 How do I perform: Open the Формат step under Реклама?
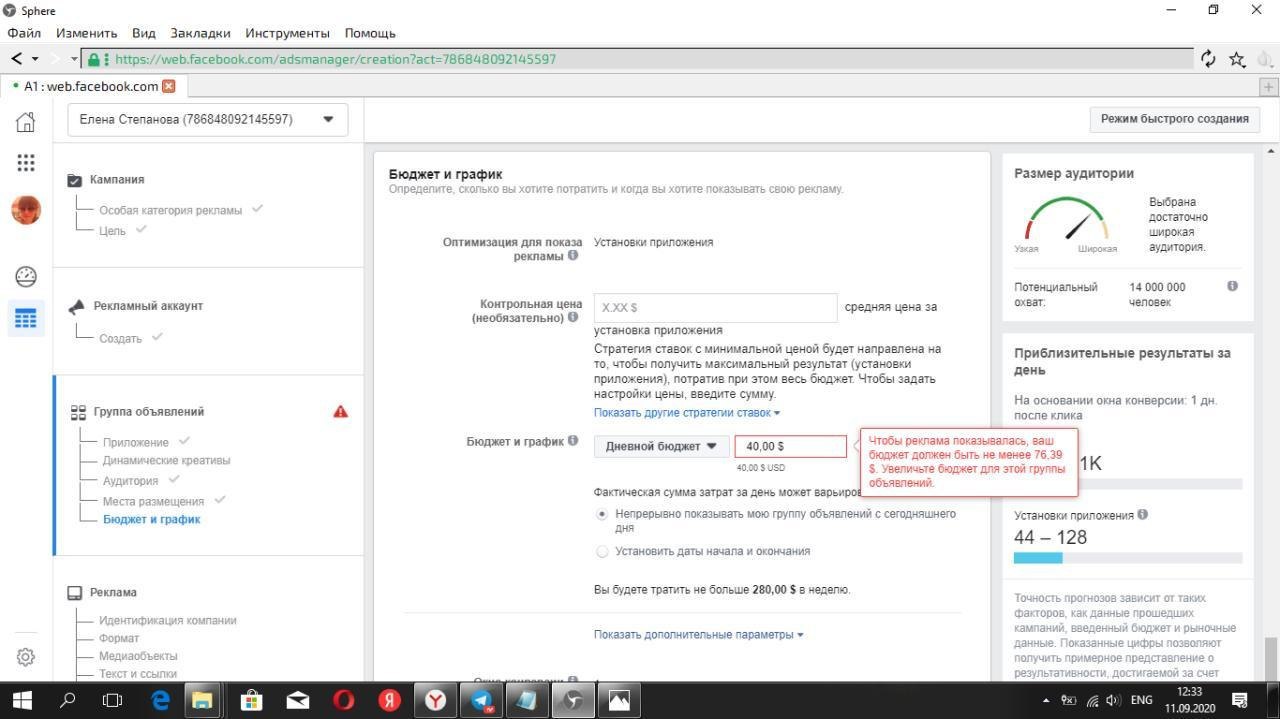(119, 638)
